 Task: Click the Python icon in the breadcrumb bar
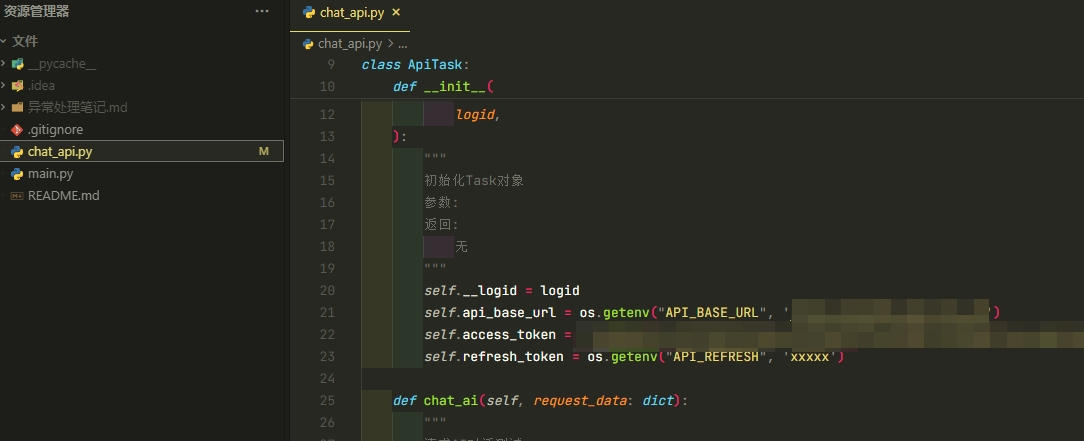pyautogui.click(x=307, y=44)
